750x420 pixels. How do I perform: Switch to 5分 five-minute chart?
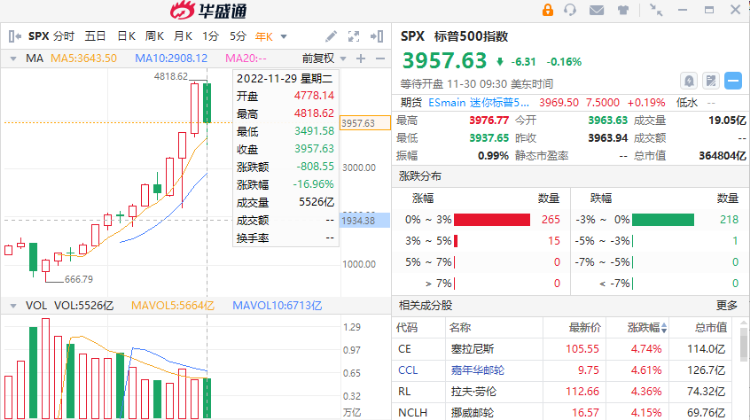coord(238,36)
